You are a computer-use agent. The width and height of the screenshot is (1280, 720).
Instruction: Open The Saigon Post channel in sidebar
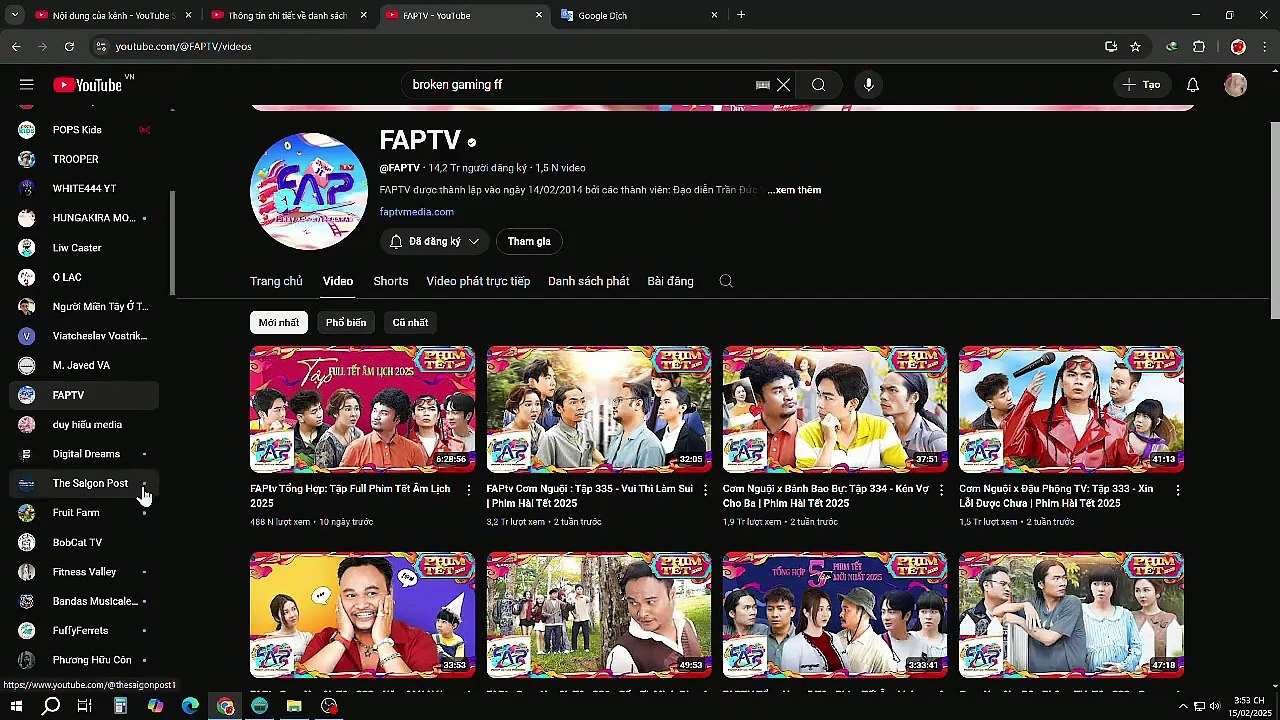[84, 483]
